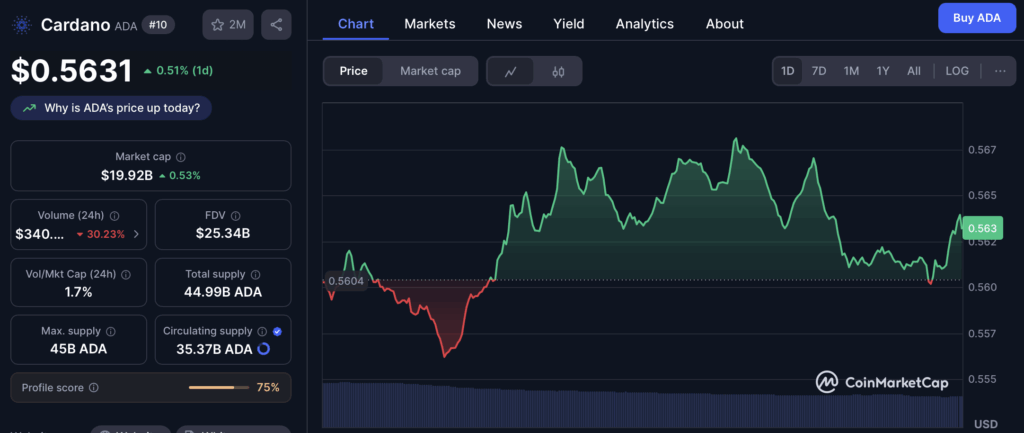
Task: Click the FDV info icon
Action: pyautogui.click(x=236, y=216)
